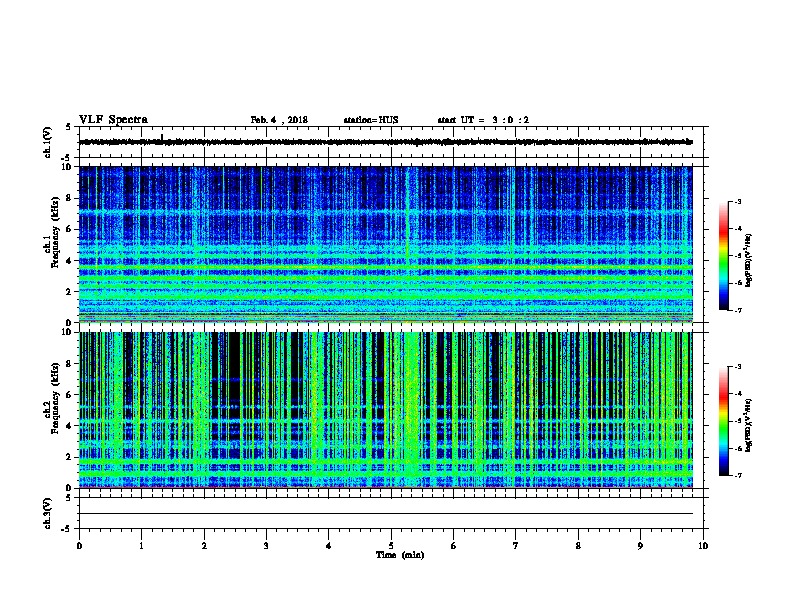Click the "6" kHz tick of ch.1 spectrogram
Screen dimensions: 792x612
pos(70,230)
